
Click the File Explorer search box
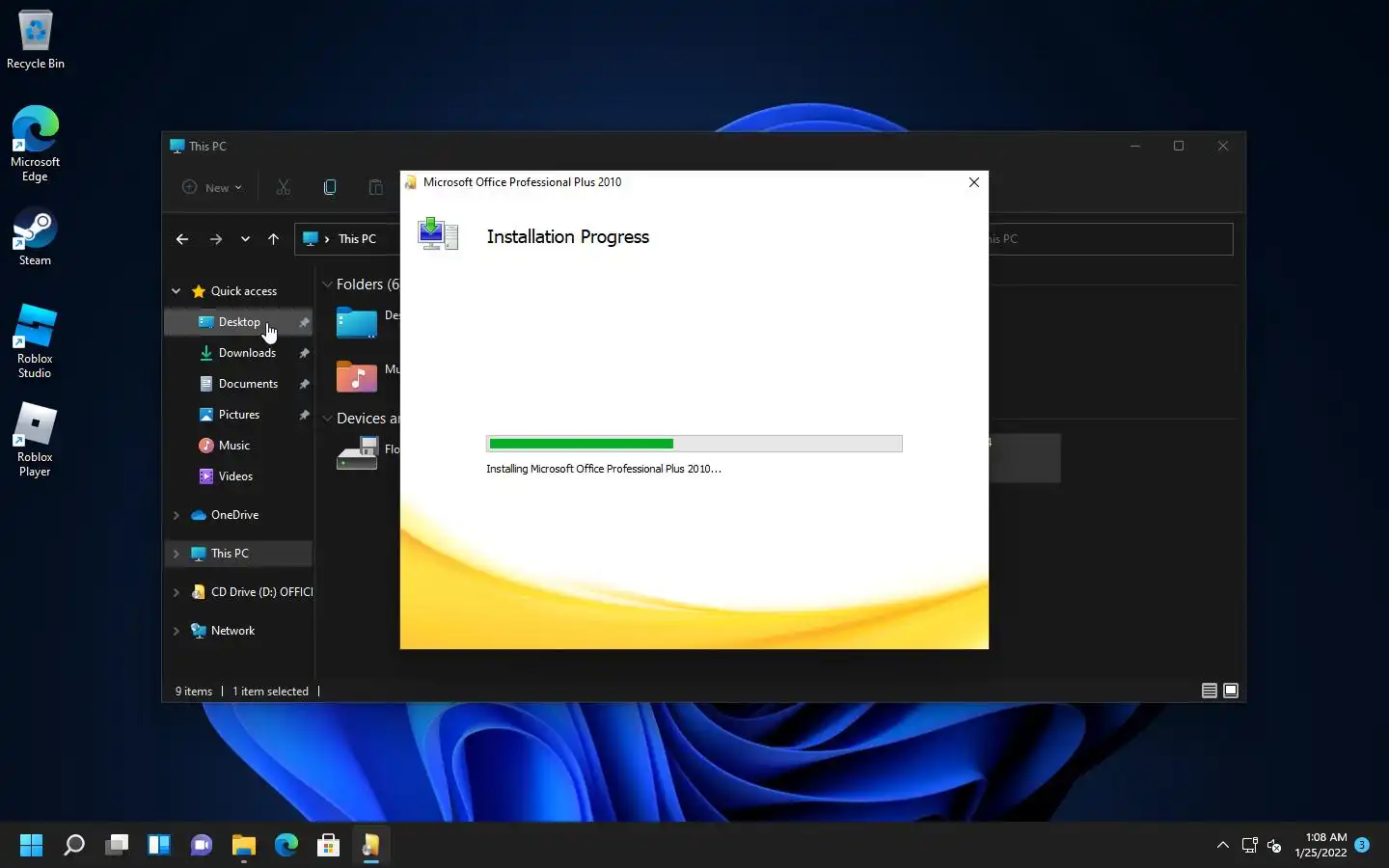[1109, 239]
